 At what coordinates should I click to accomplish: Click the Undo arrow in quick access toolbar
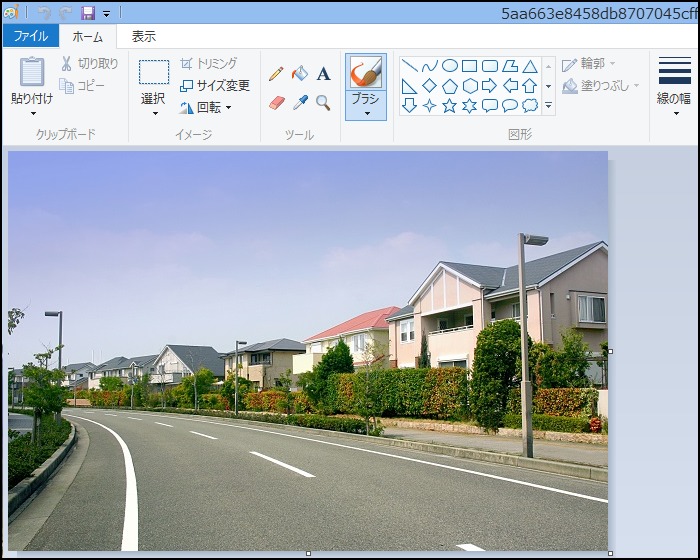(44, 13)
